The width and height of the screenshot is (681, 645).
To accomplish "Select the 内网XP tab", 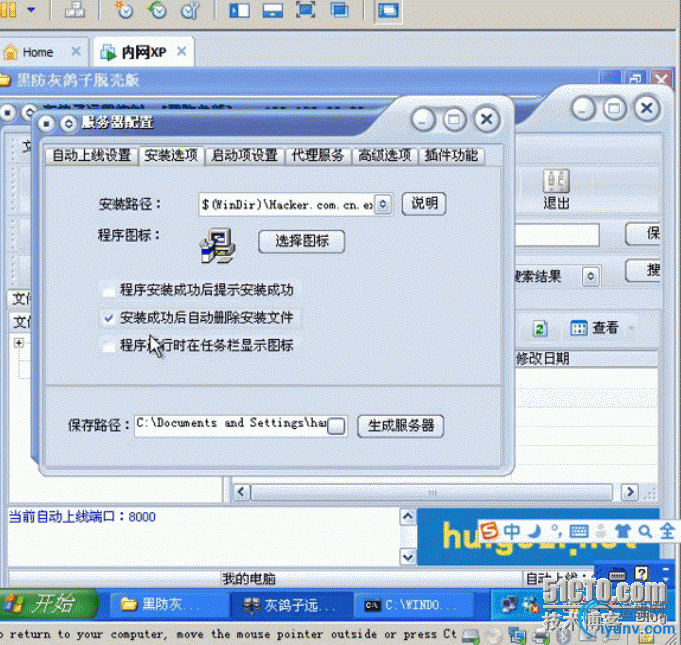I will coord(143,53).
